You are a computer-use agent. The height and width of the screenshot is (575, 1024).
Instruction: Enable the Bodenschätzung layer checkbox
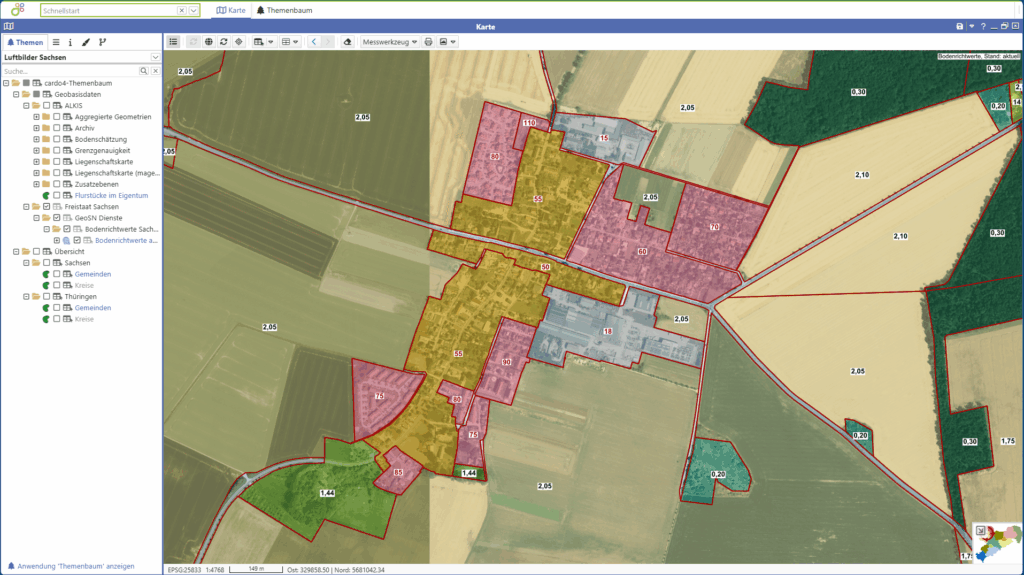57,139
